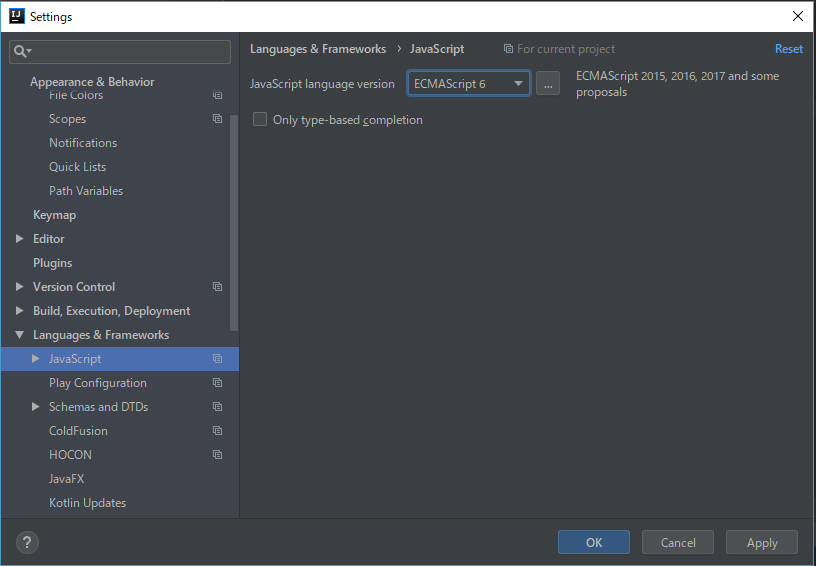Focus the settings search field

coord(120,52)
